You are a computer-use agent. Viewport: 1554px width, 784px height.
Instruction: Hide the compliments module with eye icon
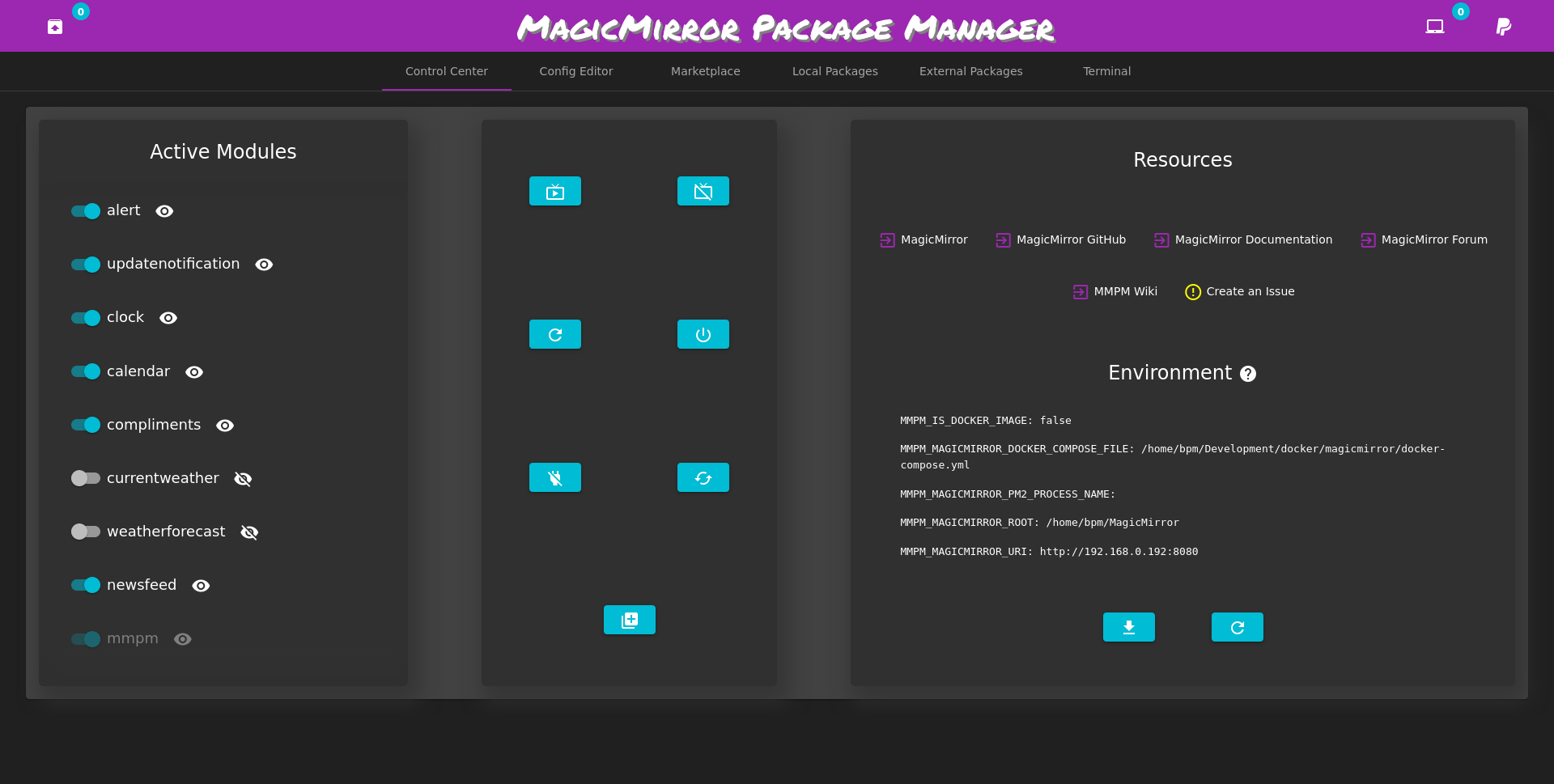coord(225,426)
